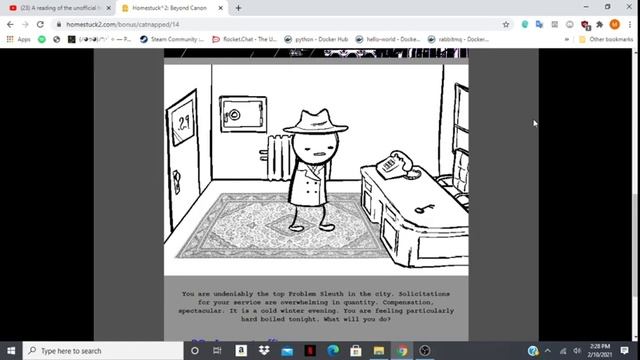Open Rocket.Chat bookmark
This screenshot has width=640, height=360.
pos(244,39)
